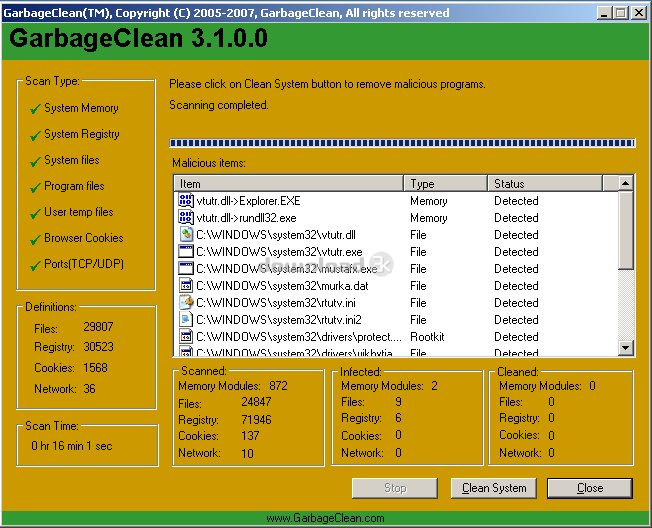Click the memory icon beside vtutr.dll->rundll32.exe
Viewport: 652px width, 528px height.
pyautogui.click(x=185, y=218)
